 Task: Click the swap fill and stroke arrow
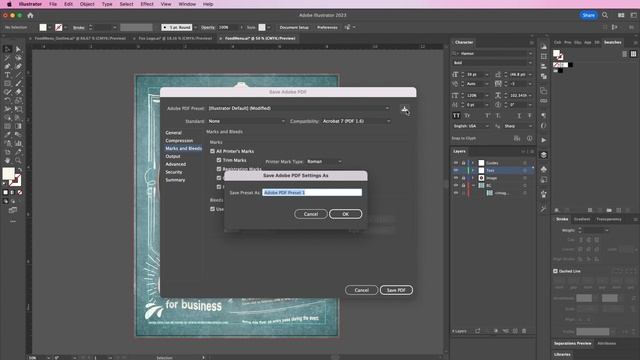[20, 169]
